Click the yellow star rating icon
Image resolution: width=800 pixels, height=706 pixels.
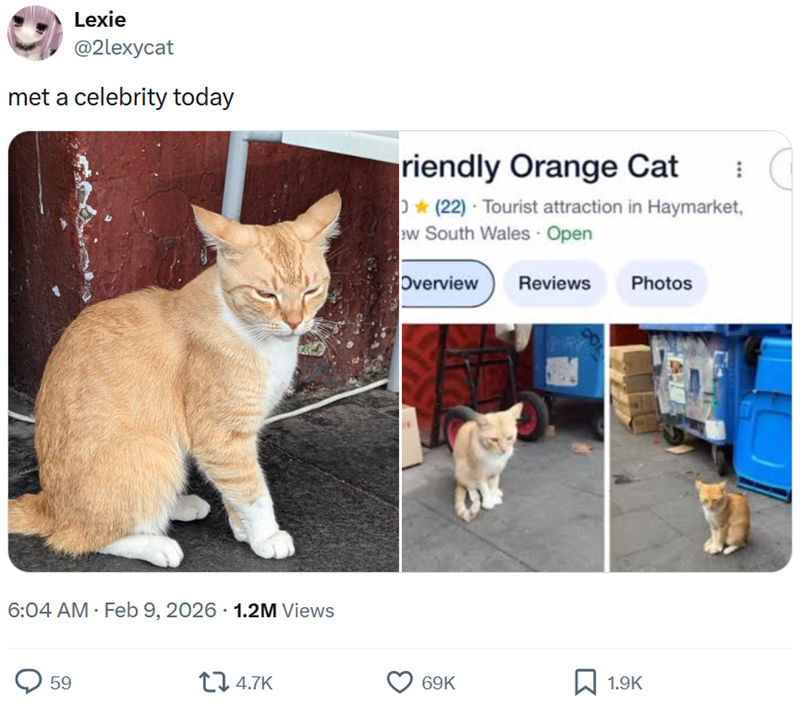click(x=422, y=207)
